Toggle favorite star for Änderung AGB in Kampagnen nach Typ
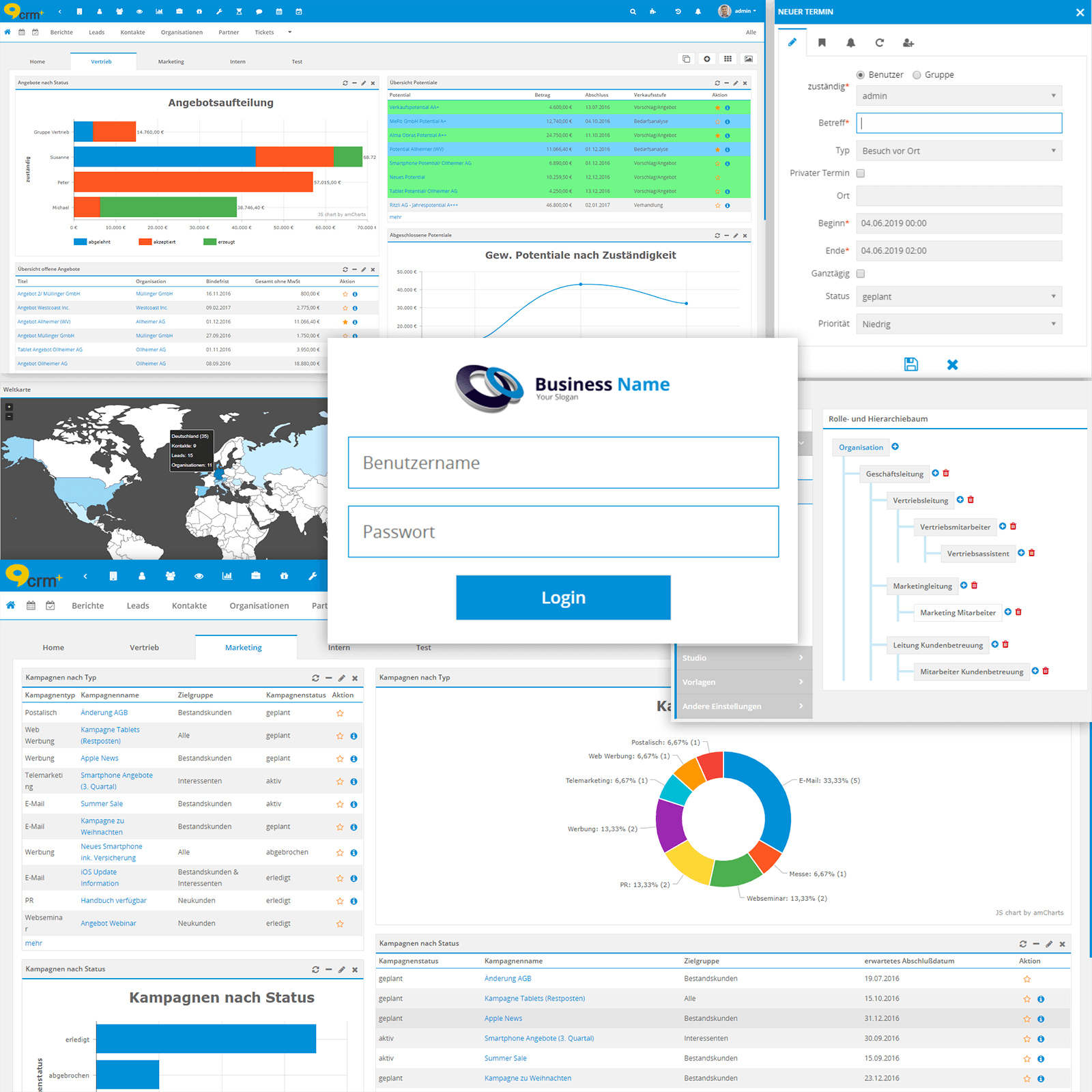Screen dimensions: 1092x1092 pos(340,713)
